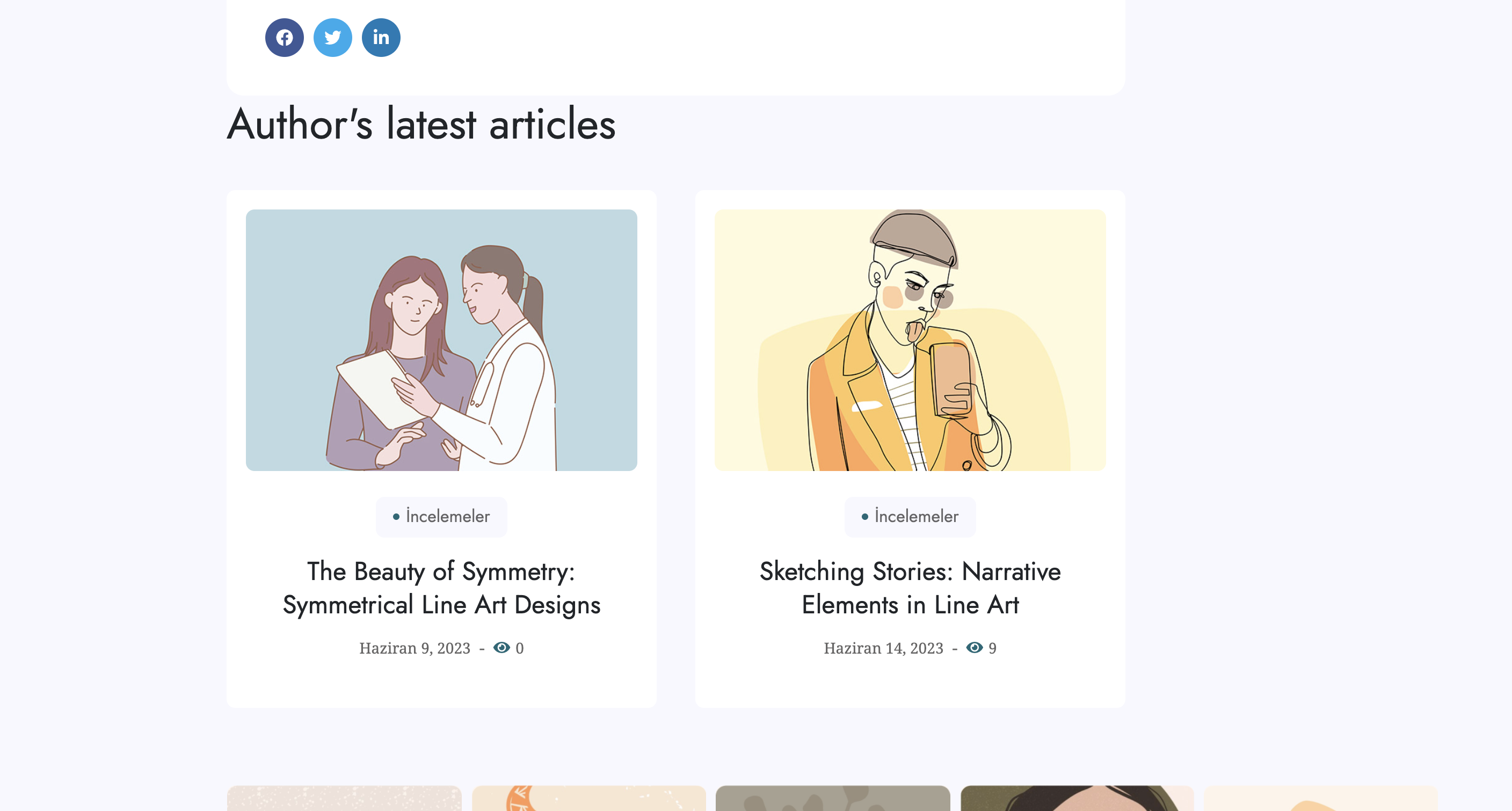Open 'The Beauty of Symmetry' article title
The image size is (1512, 811).
[441, 588]
